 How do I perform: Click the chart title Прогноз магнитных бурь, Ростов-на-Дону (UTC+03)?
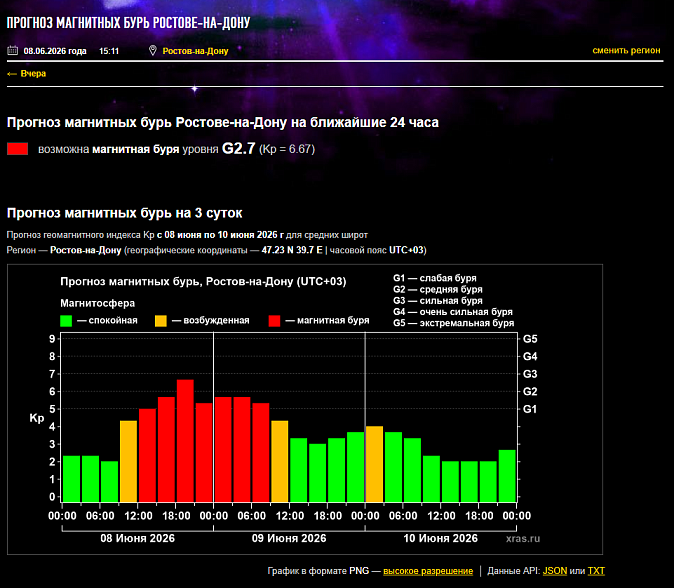coord(203,282)
